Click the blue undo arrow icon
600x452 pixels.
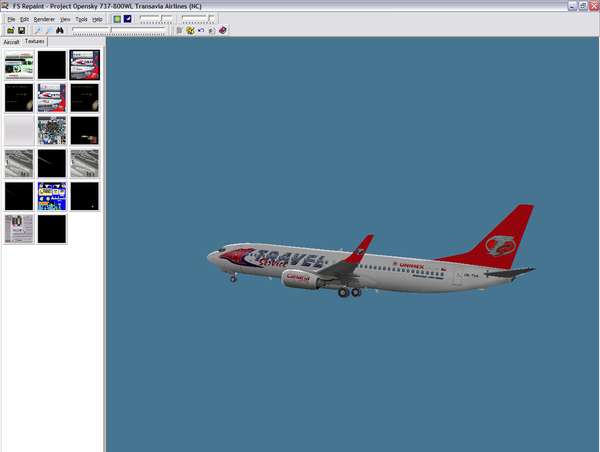pyautogui.click(x=201, y=30)
